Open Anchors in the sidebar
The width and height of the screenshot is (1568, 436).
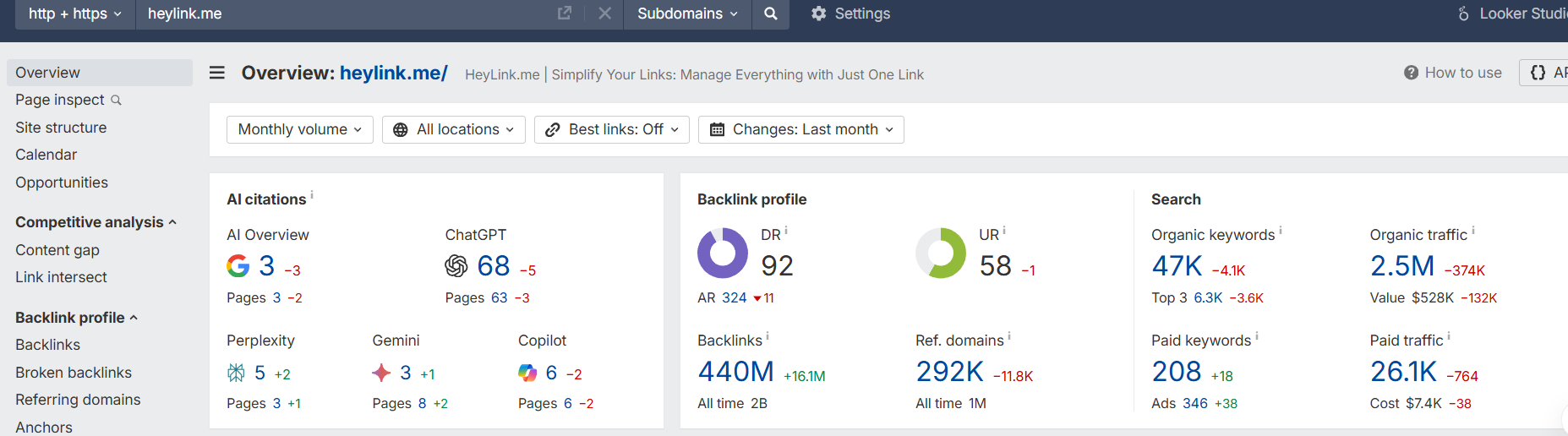coord(44,428)
